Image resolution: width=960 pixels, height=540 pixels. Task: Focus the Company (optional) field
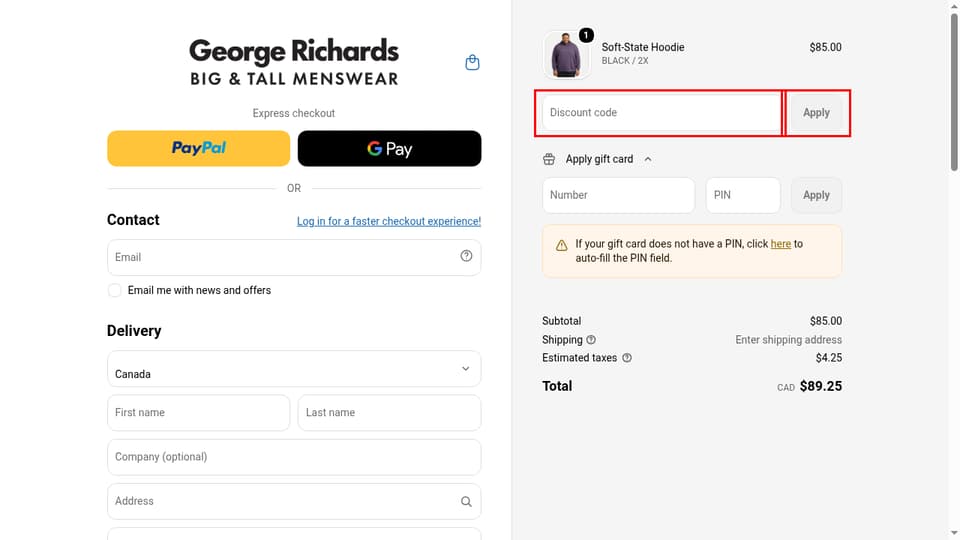(x=294, y=457)
